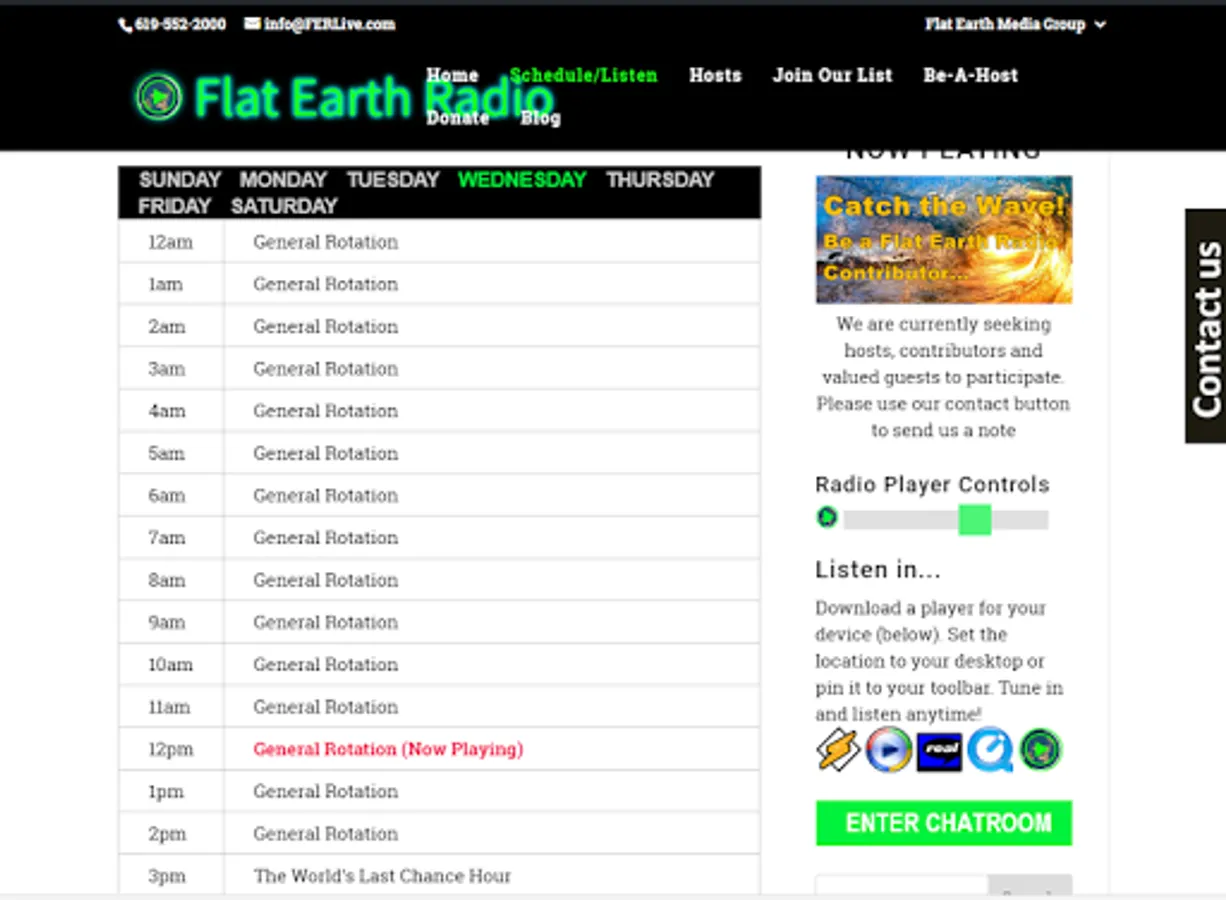Click the 6am General Rotation row
The height and width of the screenshot is (900, 1226).
439,495
